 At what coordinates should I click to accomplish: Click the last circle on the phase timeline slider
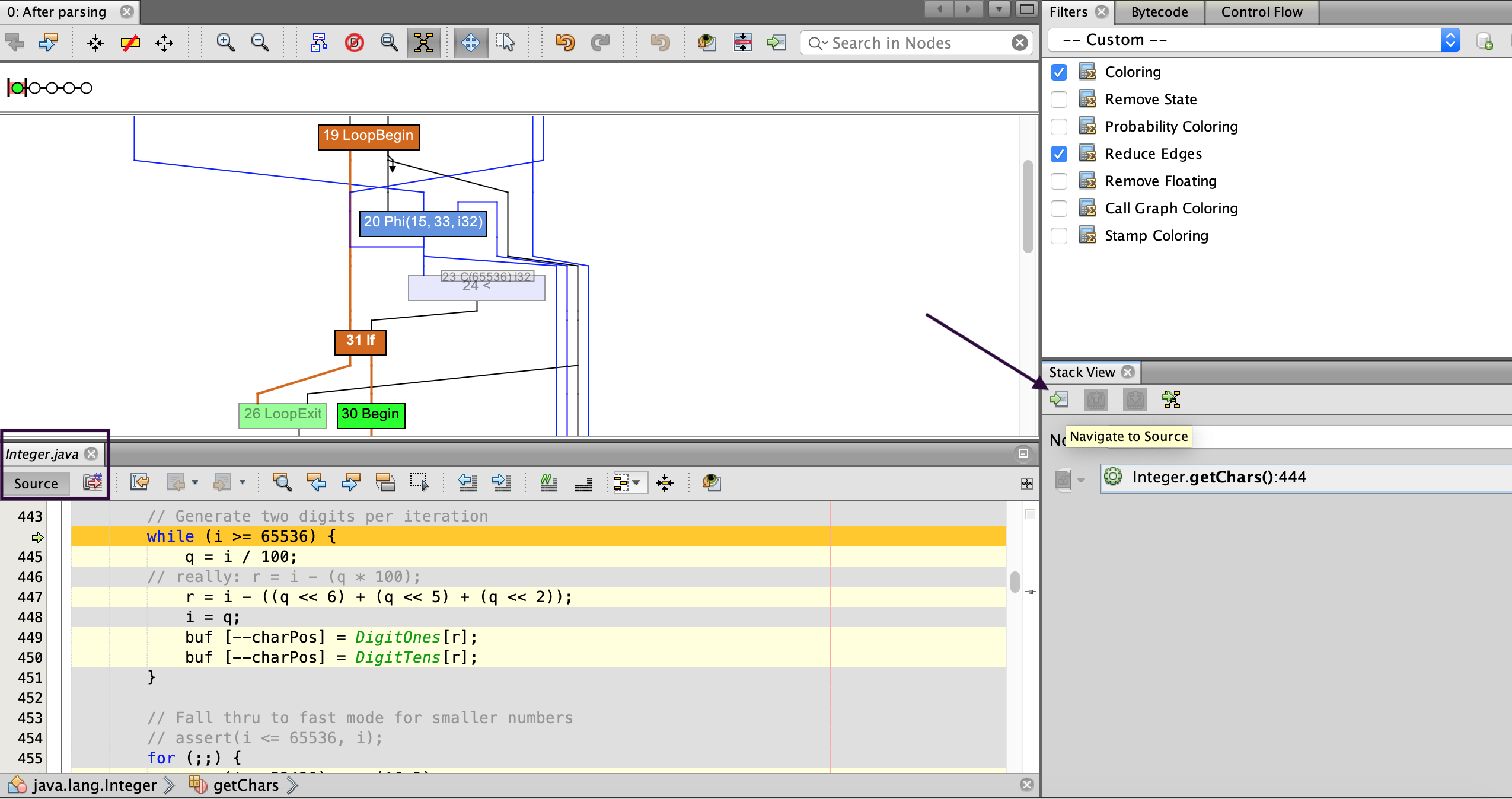pyautogui.click(x=87, y=88)
